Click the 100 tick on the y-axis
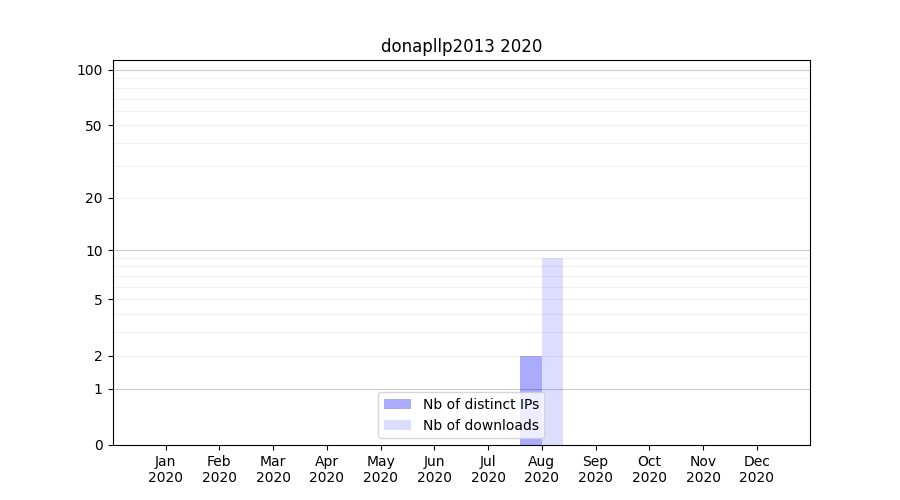 click(91, 70)
